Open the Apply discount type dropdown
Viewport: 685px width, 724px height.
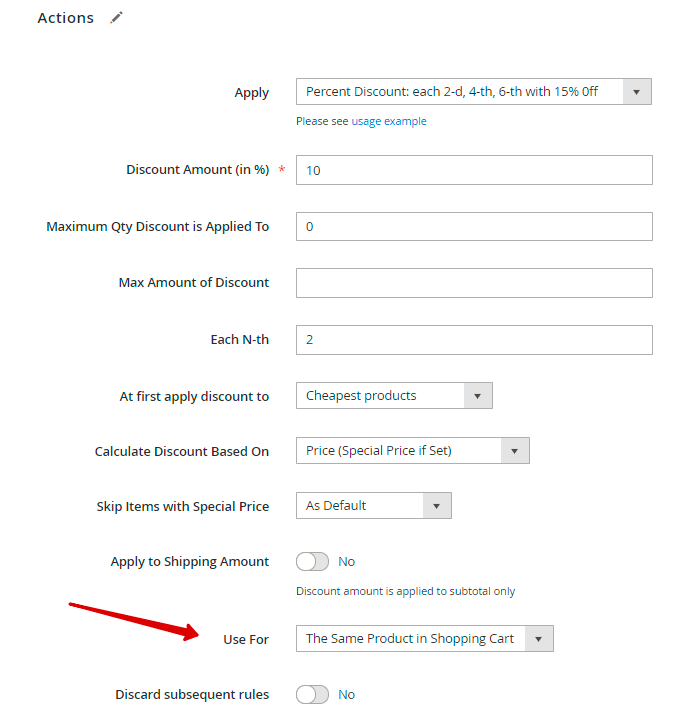pyautogui.click(x=460, y=92)
